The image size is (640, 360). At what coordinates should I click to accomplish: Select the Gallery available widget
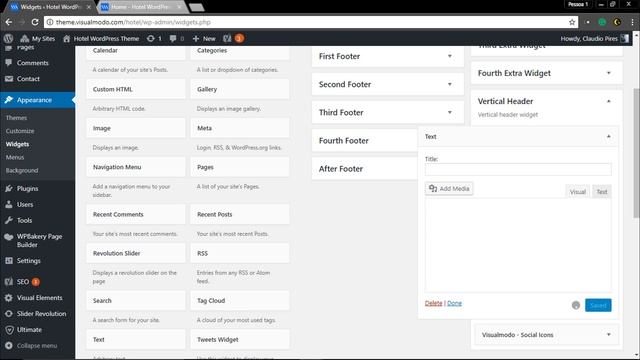pyautogui.click(x=240, y=89)
